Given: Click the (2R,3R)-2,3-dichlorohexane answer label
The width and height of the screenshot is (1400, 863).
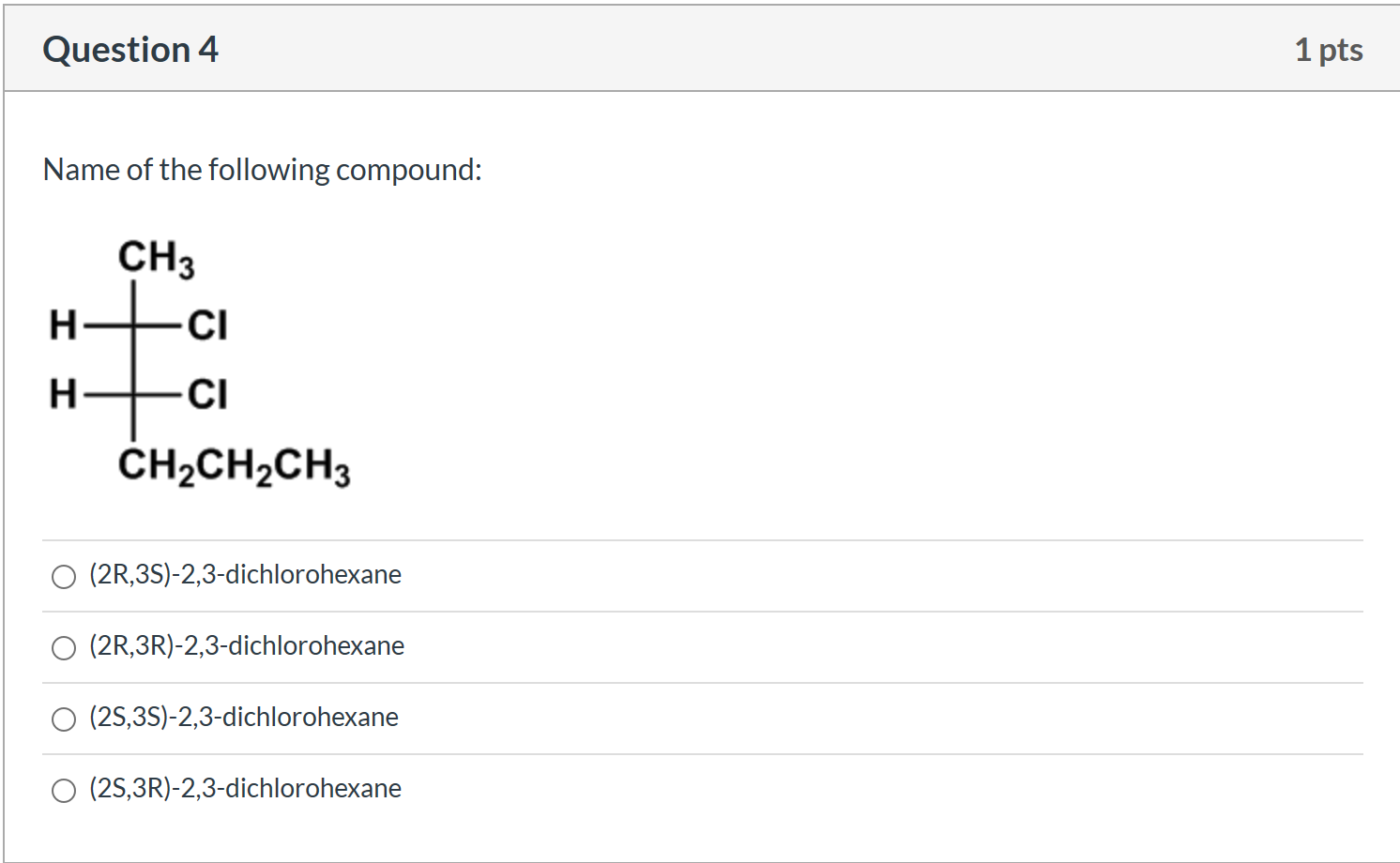Looking at the screenshot, I should coord(247,646).
